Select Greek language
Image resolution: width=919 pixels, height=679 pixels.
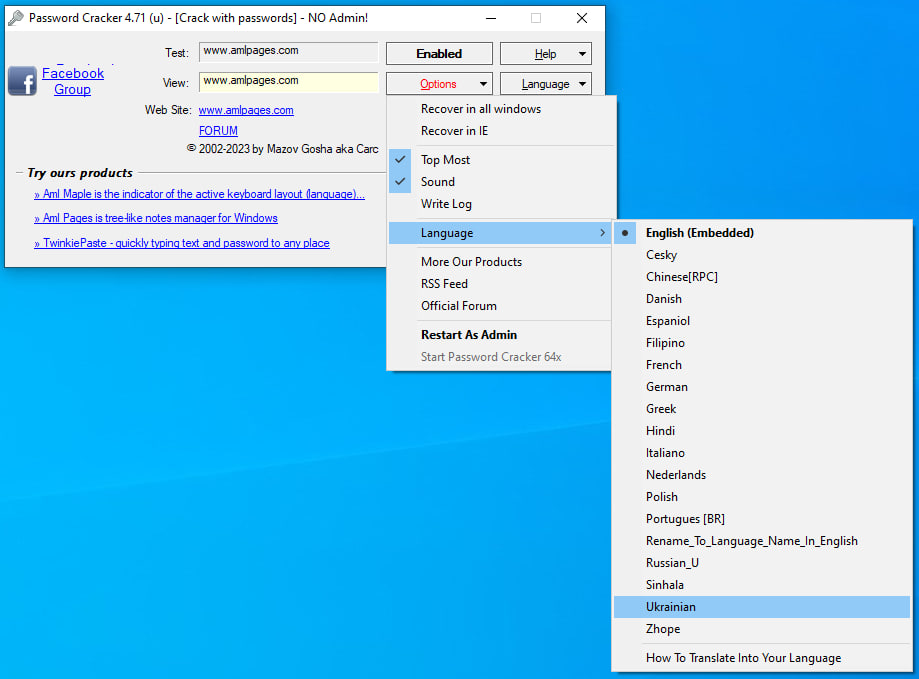(762, 409)
